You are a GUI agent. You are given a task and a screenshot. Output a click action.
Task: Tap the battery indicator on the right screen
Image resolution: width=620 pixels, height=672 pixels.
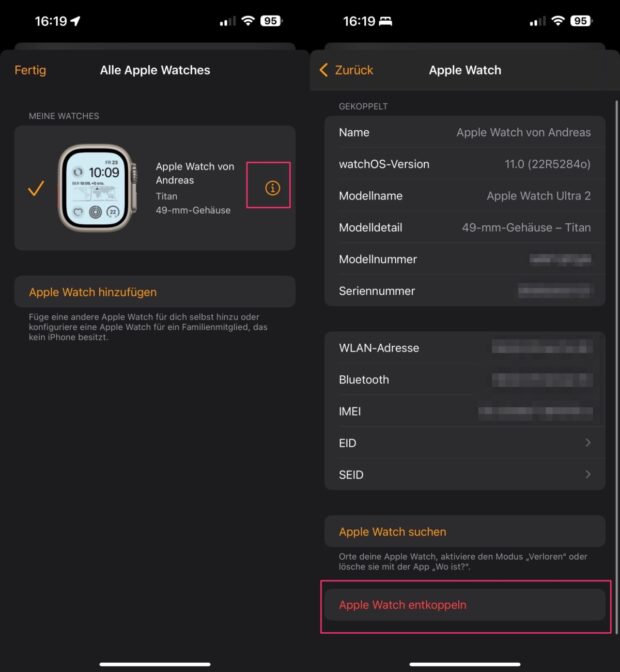coord(580,20)
